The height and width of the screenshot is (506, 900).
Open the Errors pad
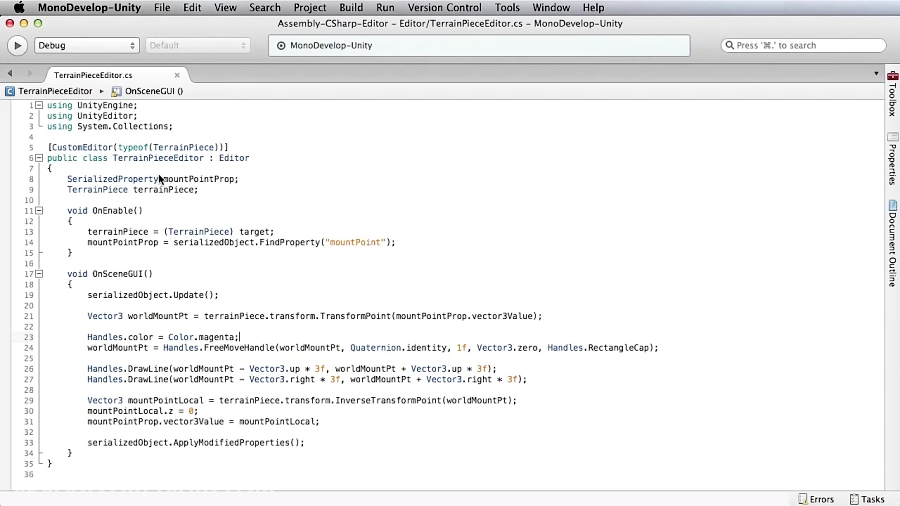(x=816, y=499)
